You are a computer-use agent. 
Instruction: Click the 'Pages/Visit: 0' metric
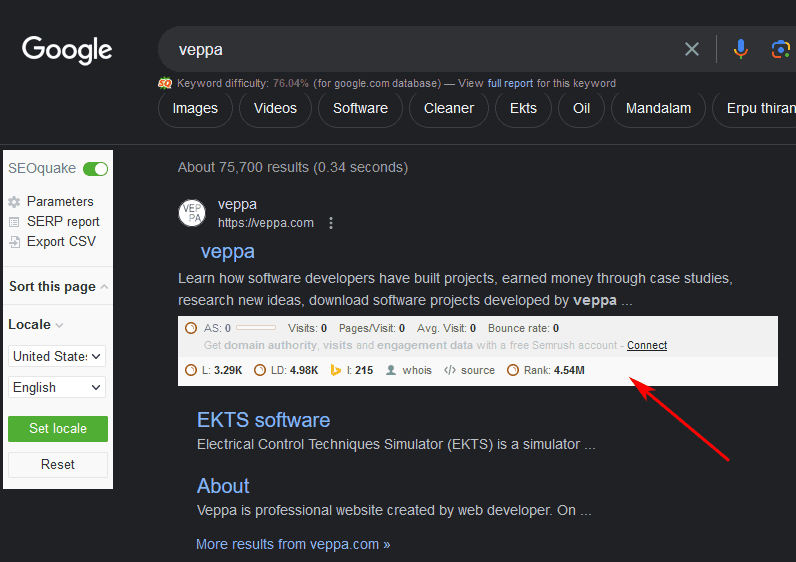[372, 328]
